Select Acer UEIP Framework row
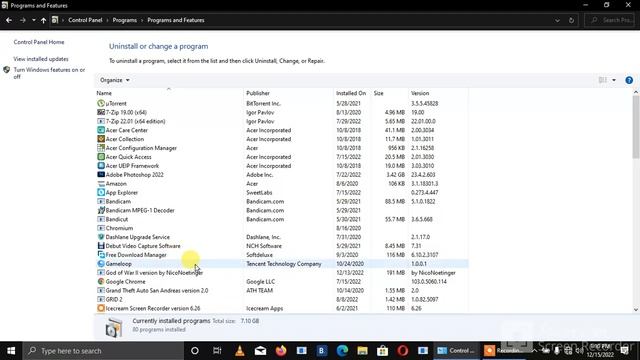 point(282,166)
